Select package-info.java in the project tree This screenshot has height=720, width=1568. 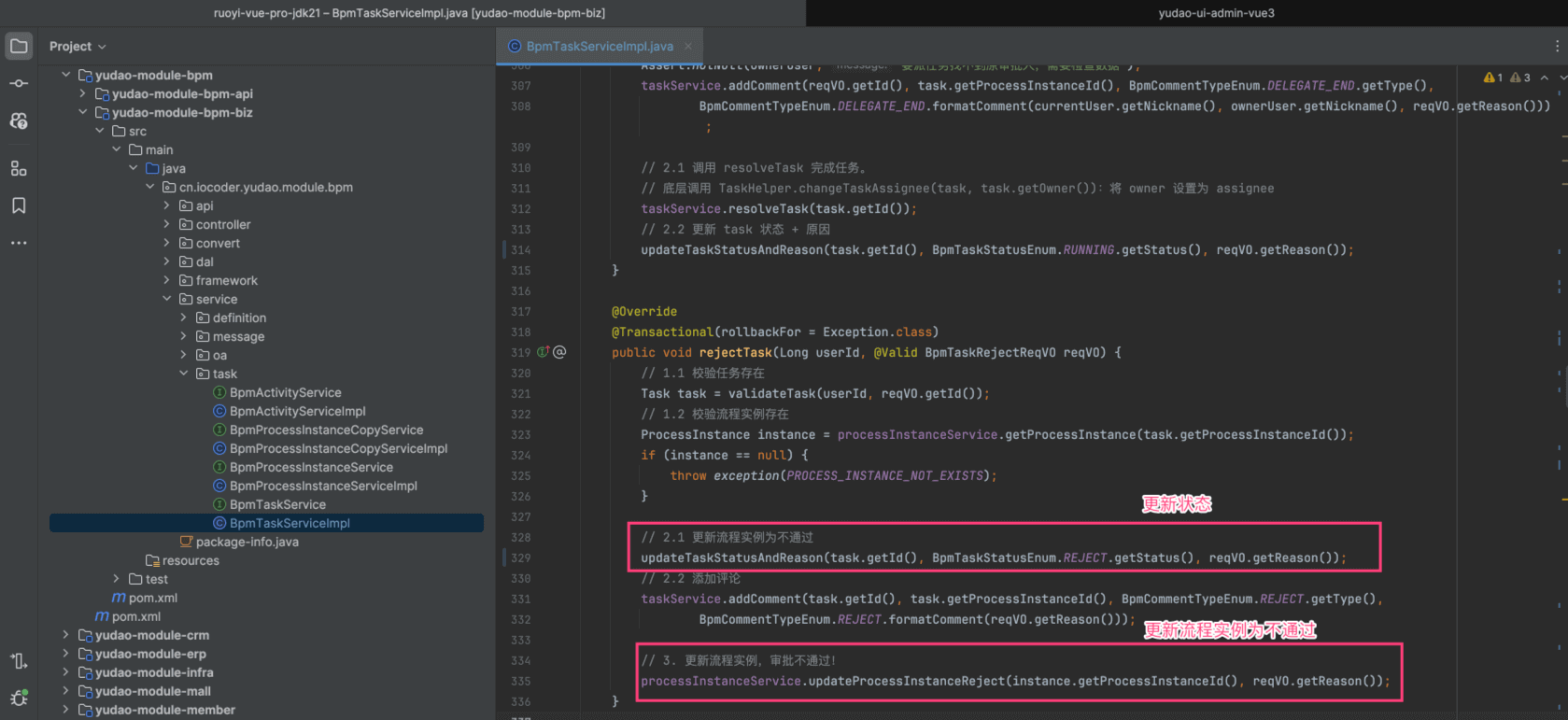pos(247,542)
